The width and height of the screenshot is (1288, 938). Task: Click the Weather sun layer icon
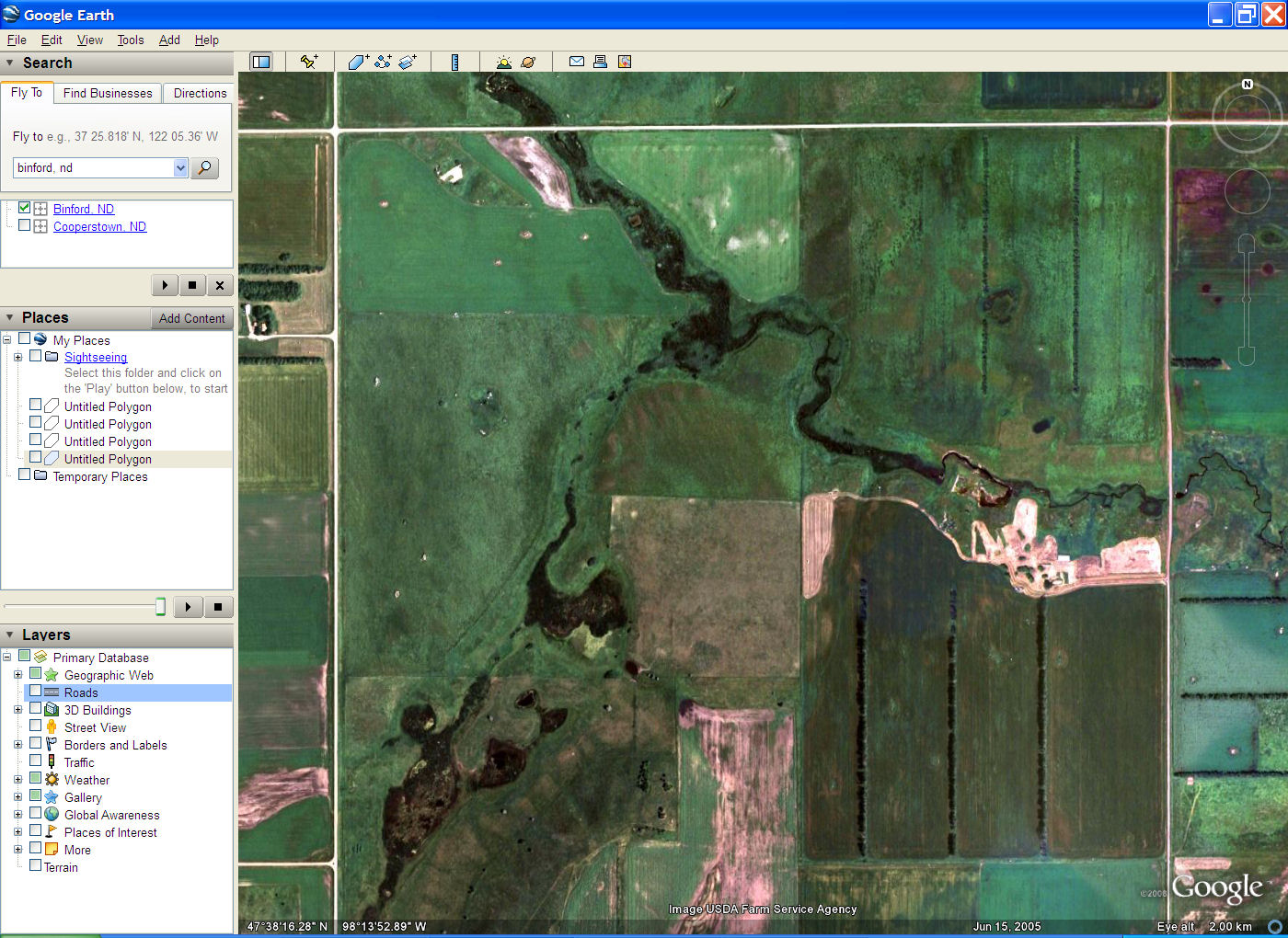(52, 780)
